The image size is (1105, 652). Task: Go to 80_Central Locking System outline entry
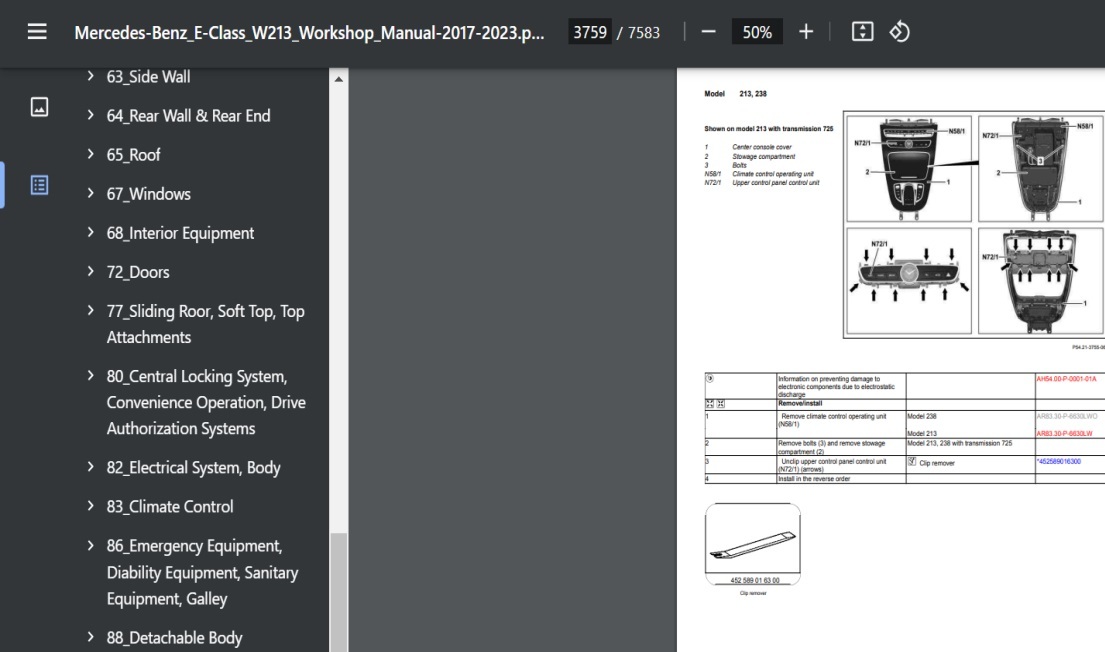206,402
